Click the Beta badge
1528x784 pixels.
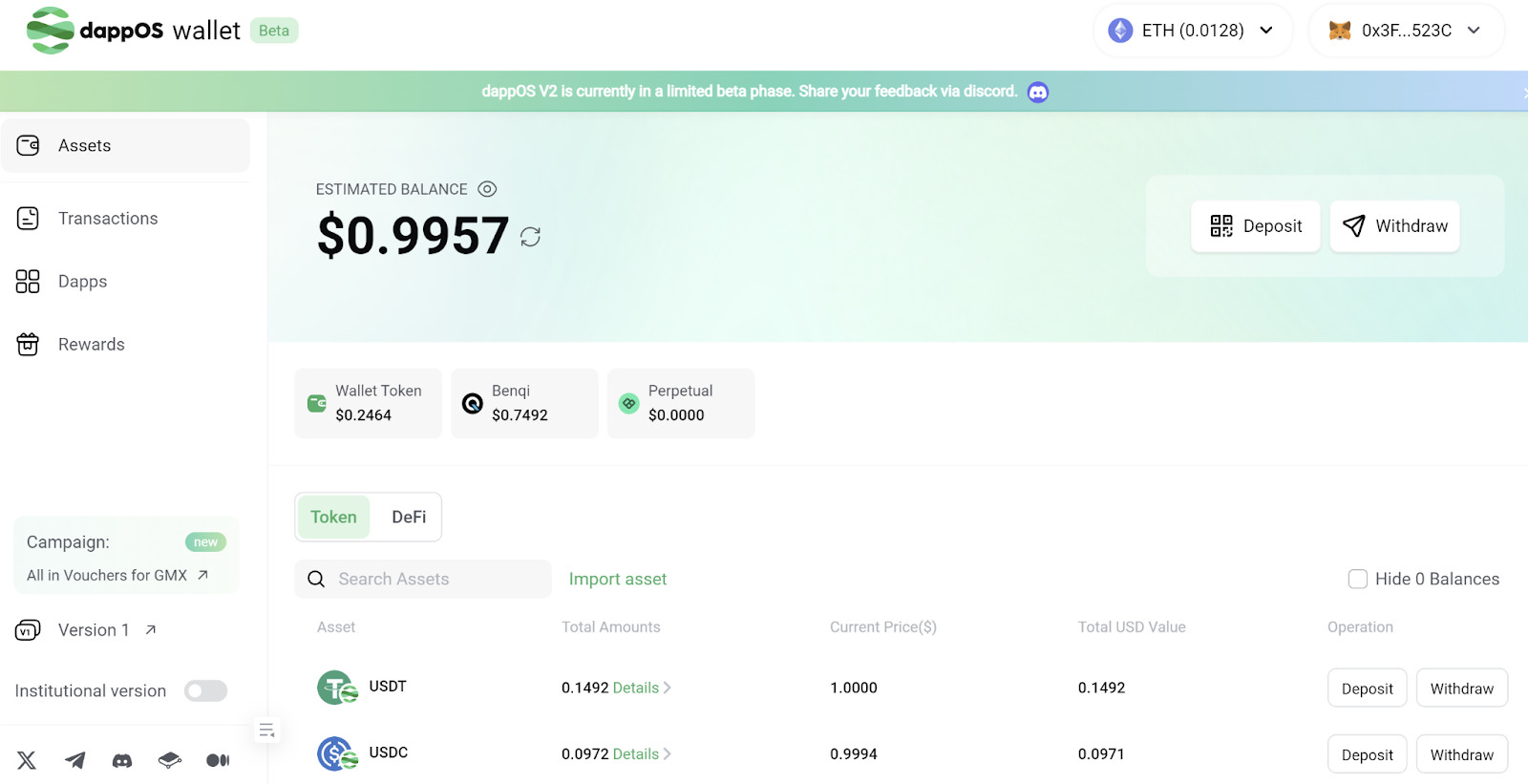[274, 31]
